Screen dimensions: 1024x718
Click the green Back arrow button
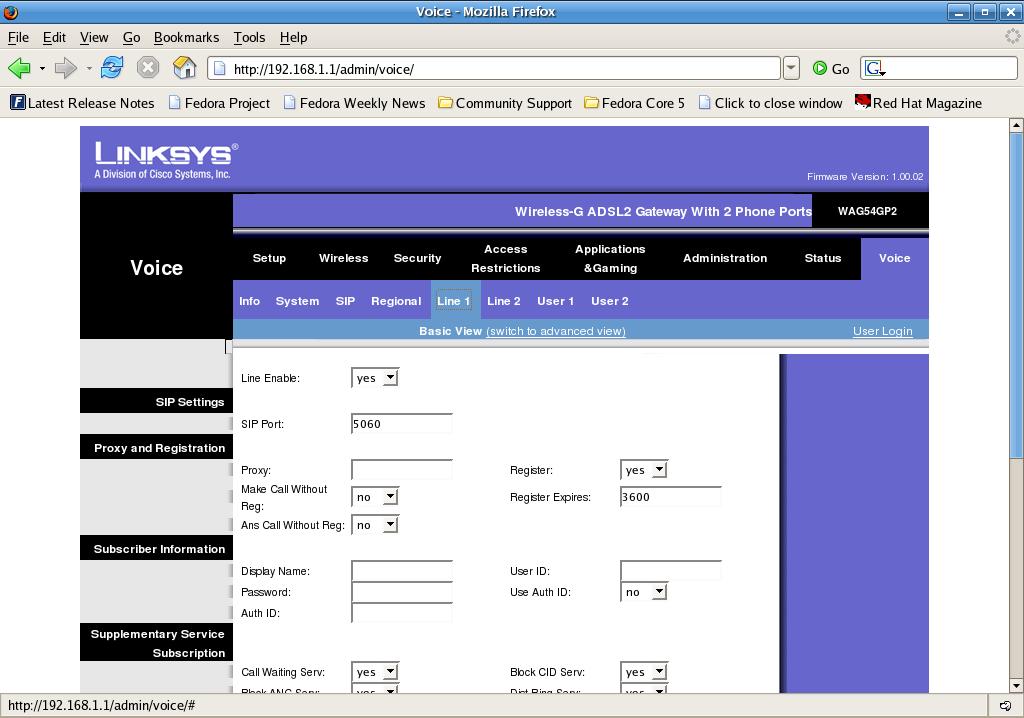point(18,68)
